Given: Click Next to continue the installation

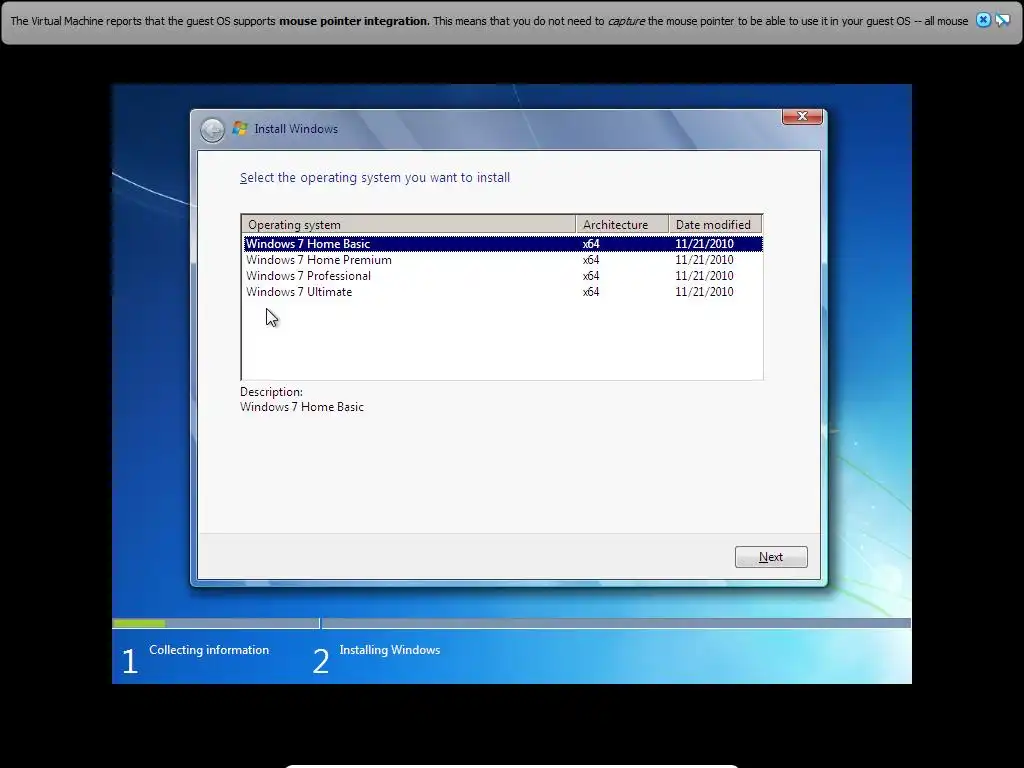Looking at the screenshot, I should [x=771, y=557].
